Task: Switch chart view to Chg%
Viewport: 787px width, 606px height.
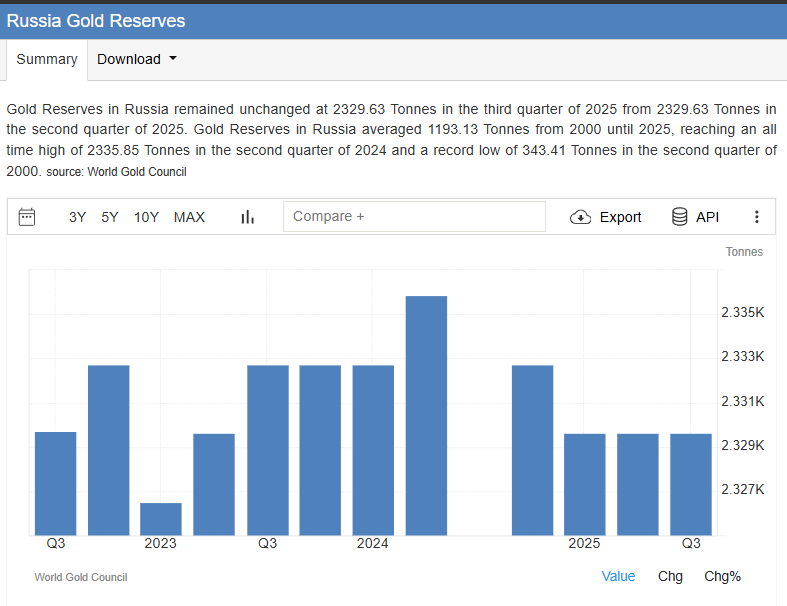Action: click(x=722, y=576)
